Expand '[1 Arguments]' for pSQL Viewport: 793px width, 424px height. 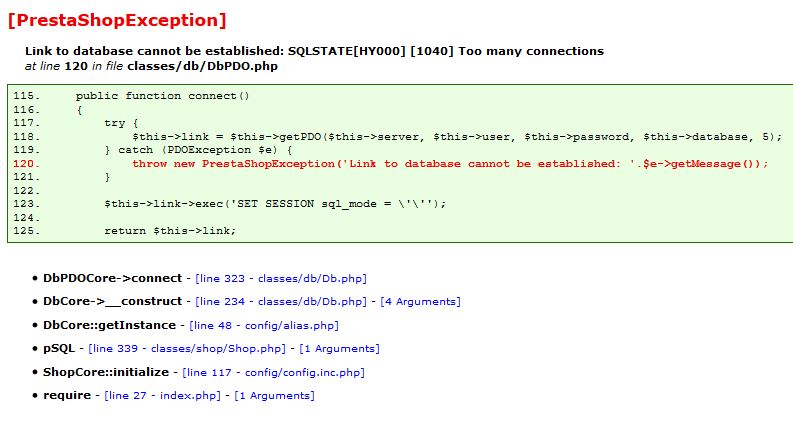pyautogui.click(x=339, y=349)
